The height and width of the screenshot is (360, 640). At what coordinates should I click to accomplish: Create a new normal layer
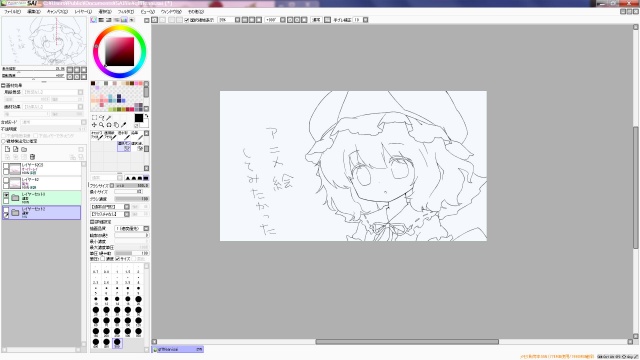point(7,149)
